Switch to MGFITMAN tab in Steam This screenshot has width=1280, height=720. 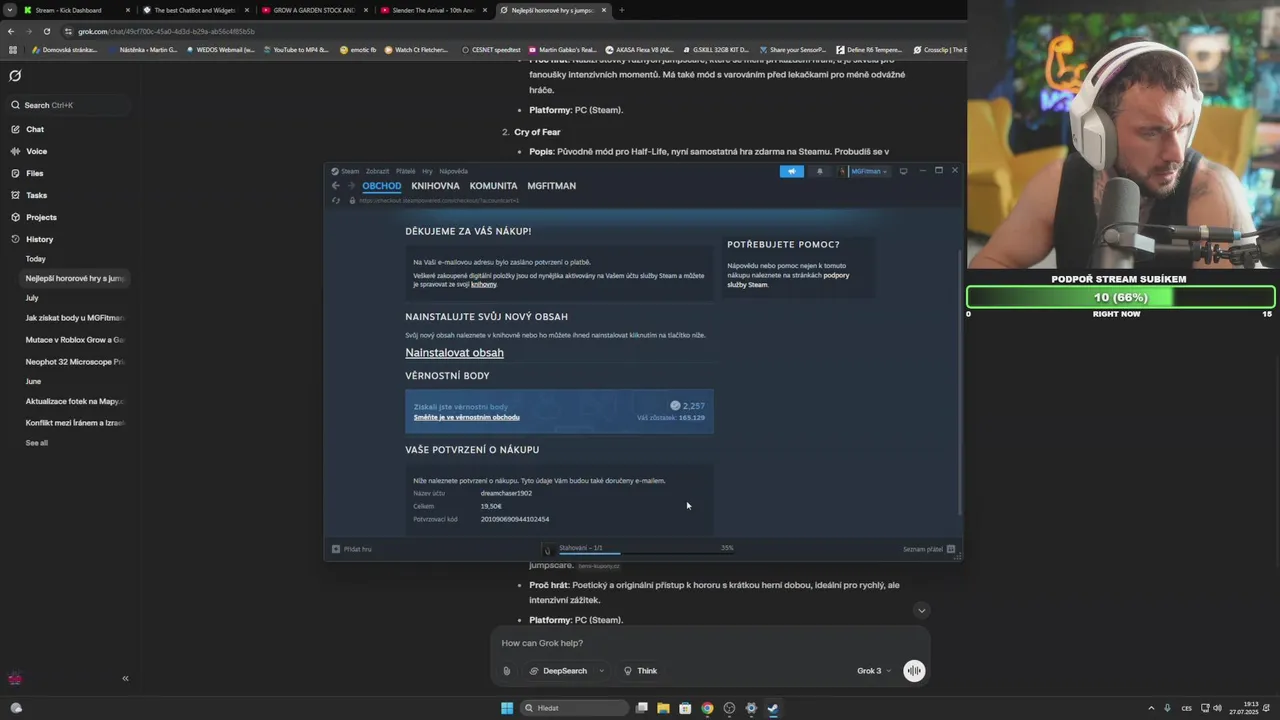pos(551,186)
